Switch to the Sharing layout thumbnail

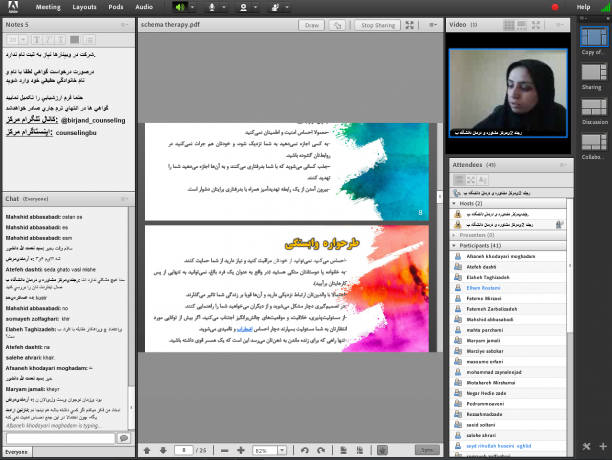click(594, 73)
